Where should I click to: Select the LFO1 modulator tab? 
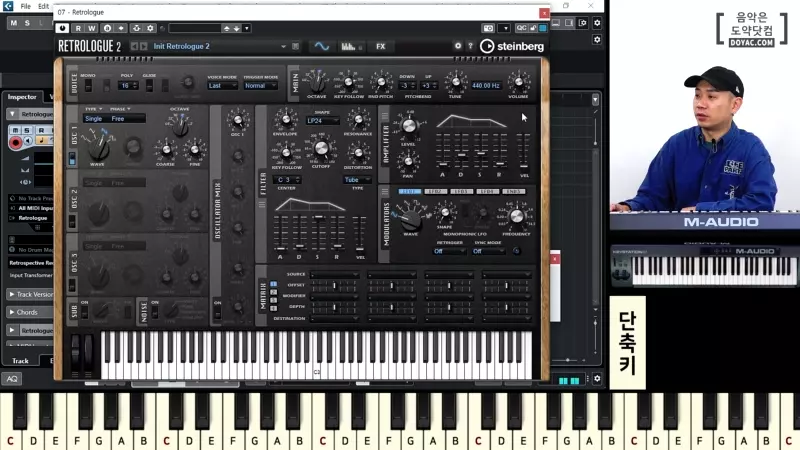pyautogui.click(x=409, y=192)
